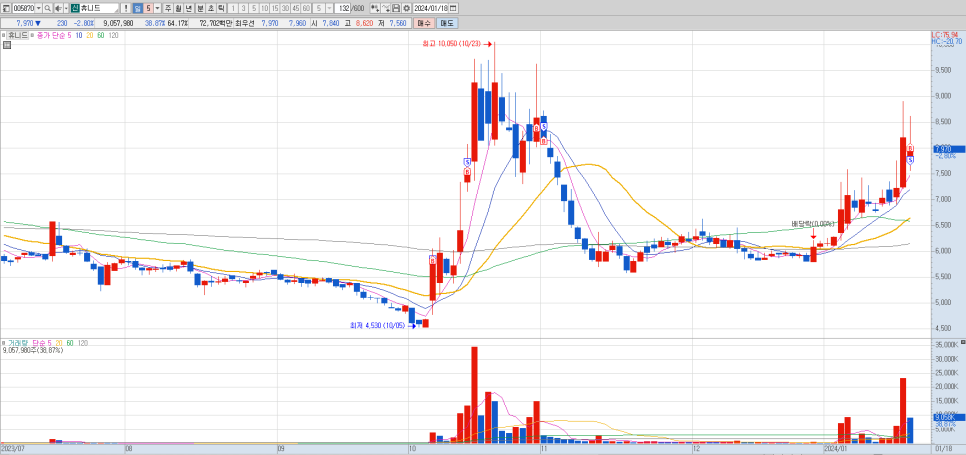Choose the 10 minute interval button
Screen dimensions: 966x455
(264, 8)
